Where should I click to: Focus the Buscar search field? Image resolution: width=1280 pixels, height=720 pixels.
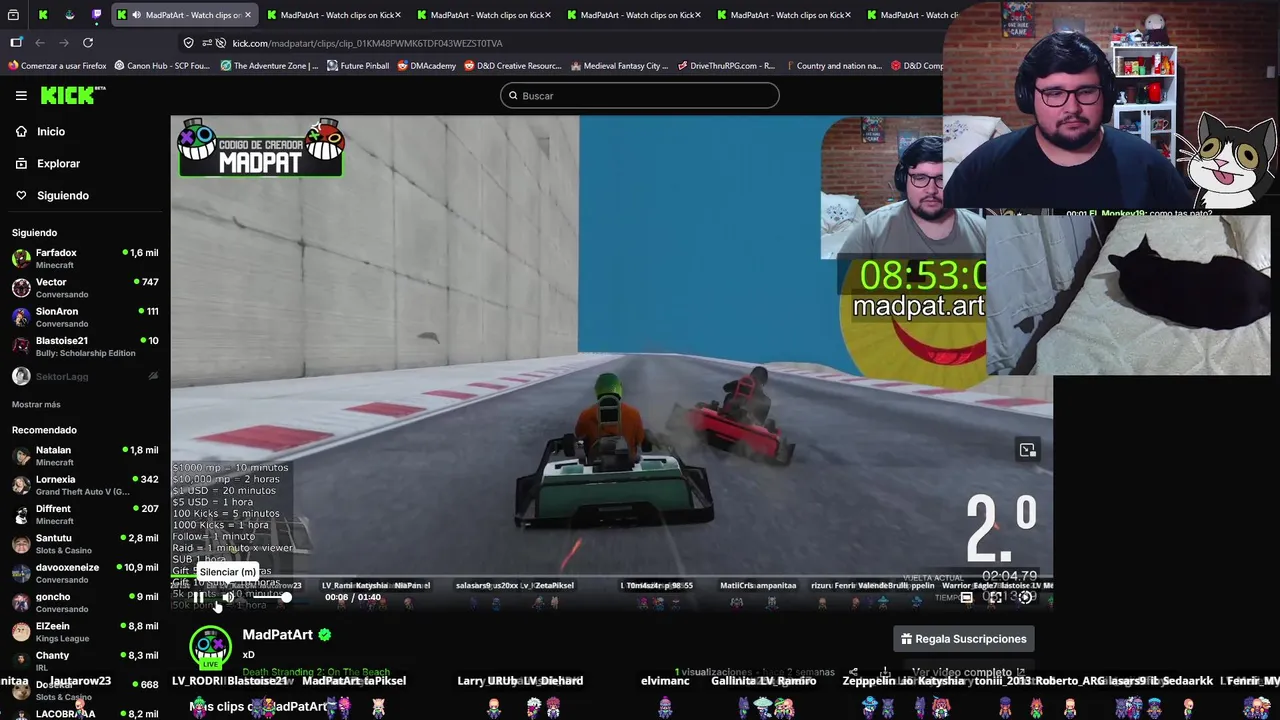pos(640,96)
